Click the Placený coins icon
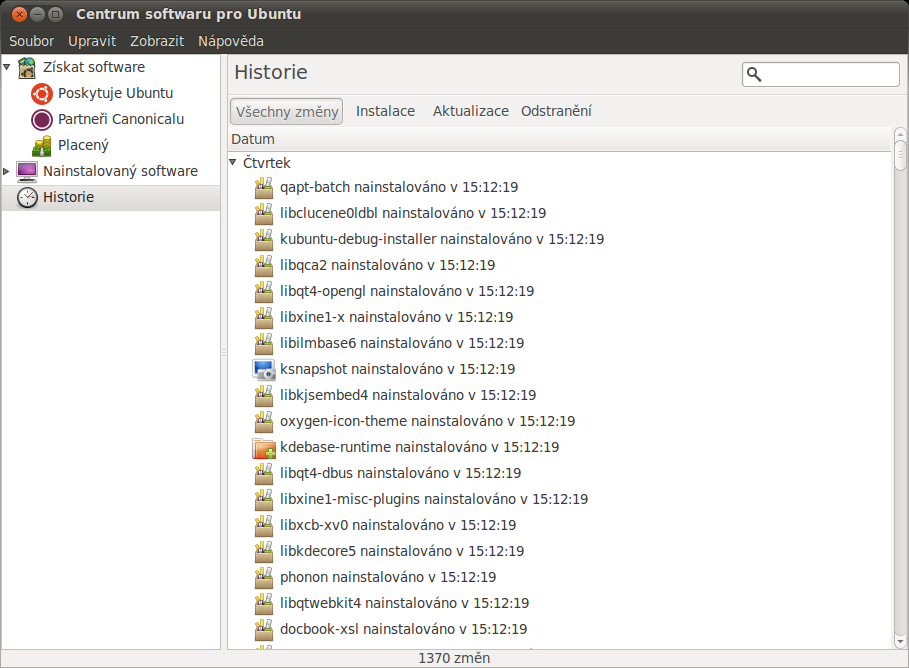The width and height of the screenshot is (909, 668). [x=41, y=145]
